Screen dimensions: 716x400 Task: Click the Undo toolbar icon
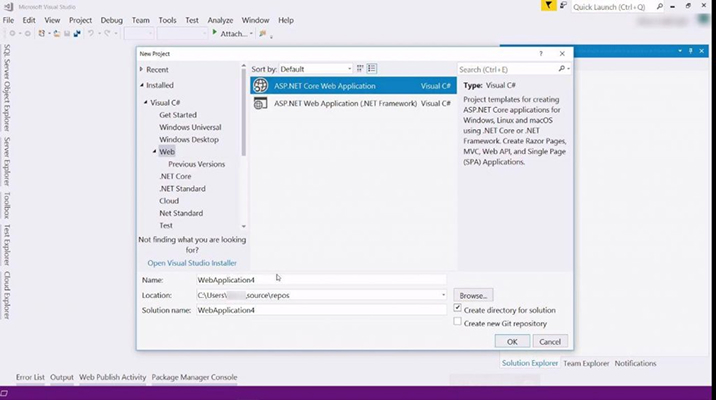(x=91, y=33)
